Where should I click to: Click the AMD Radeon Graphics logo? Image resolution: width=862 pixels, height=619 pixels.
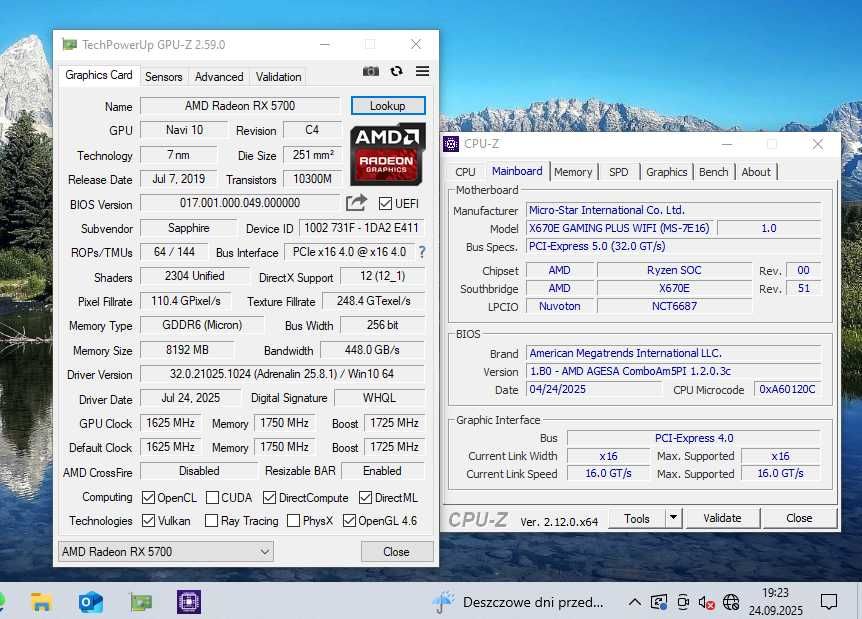point(388,153)
